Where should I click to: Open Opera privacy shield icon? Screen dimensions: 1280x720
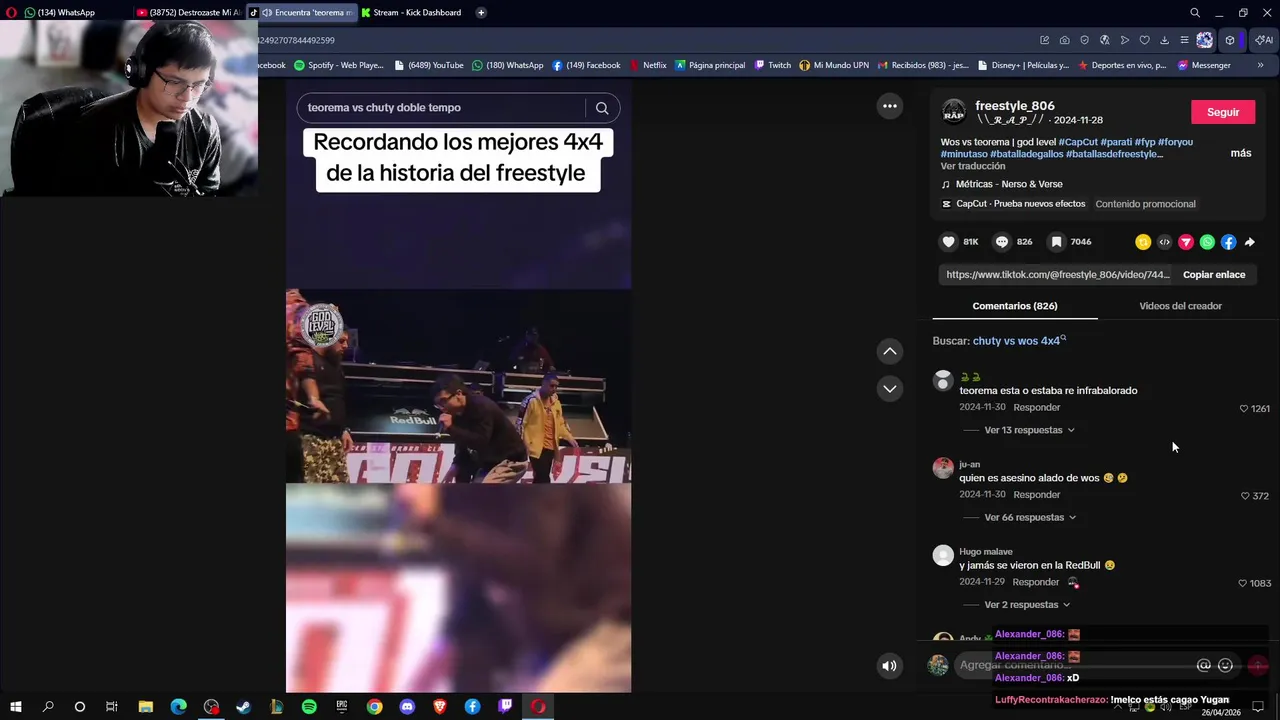coord(1084,40)
